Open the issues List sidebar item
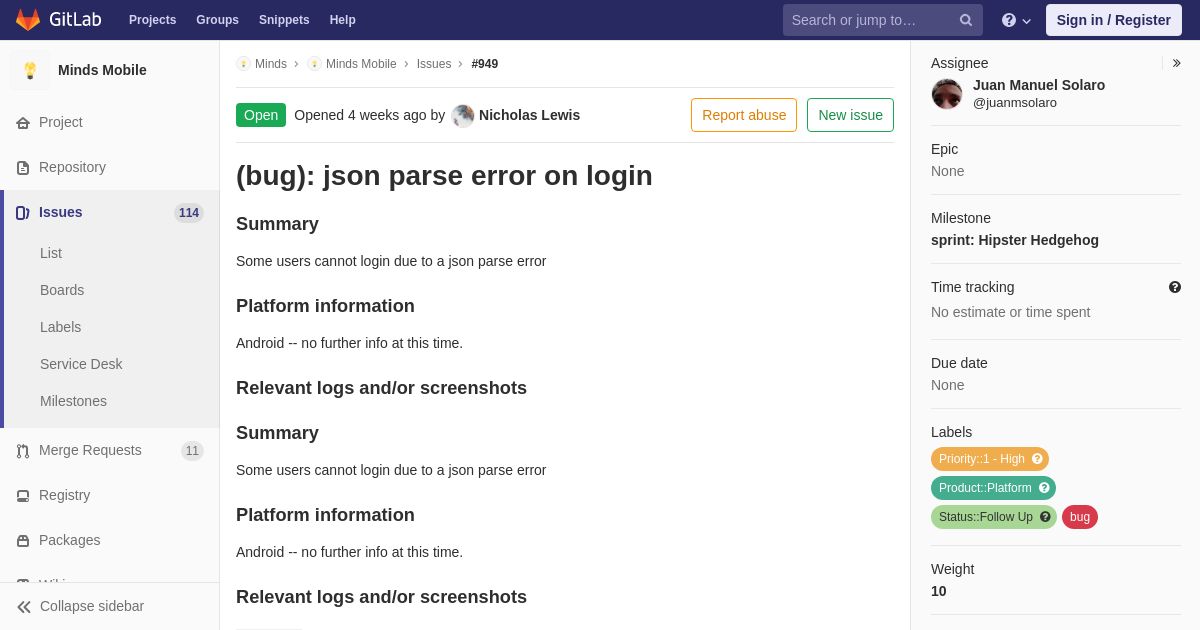The image size is (1200, 630). [51, 253]
